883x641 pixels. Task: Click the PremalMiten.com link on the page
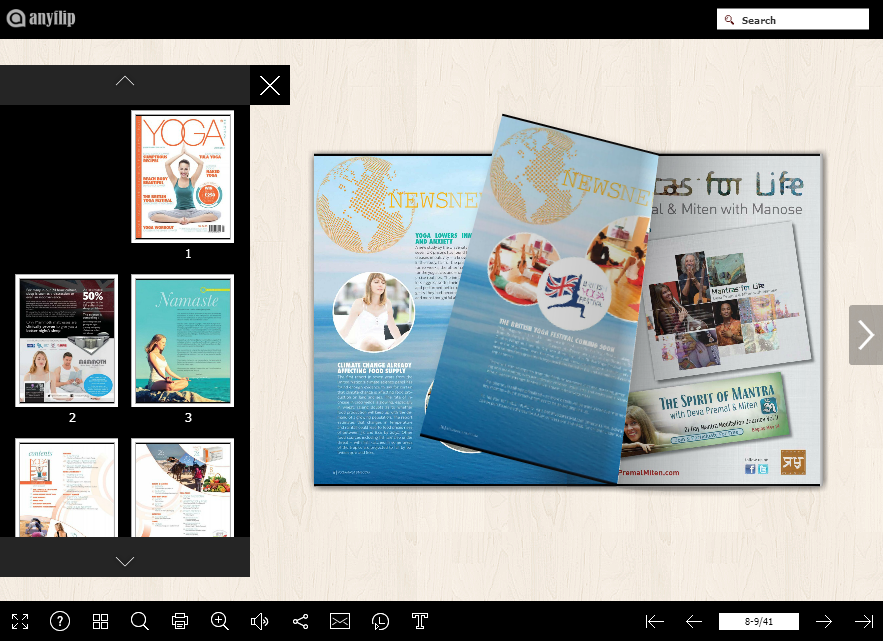(649, 473)
